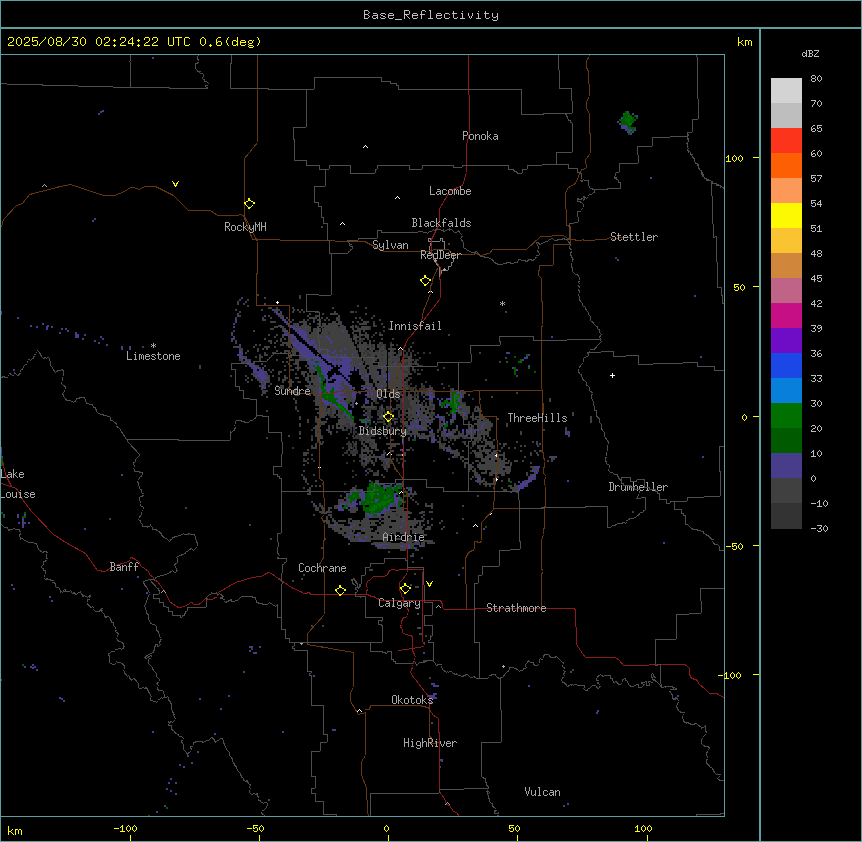Click the asterisk marker east of Innisfail
The height and width of the screenshot is (842, 862).
(502, 303)
